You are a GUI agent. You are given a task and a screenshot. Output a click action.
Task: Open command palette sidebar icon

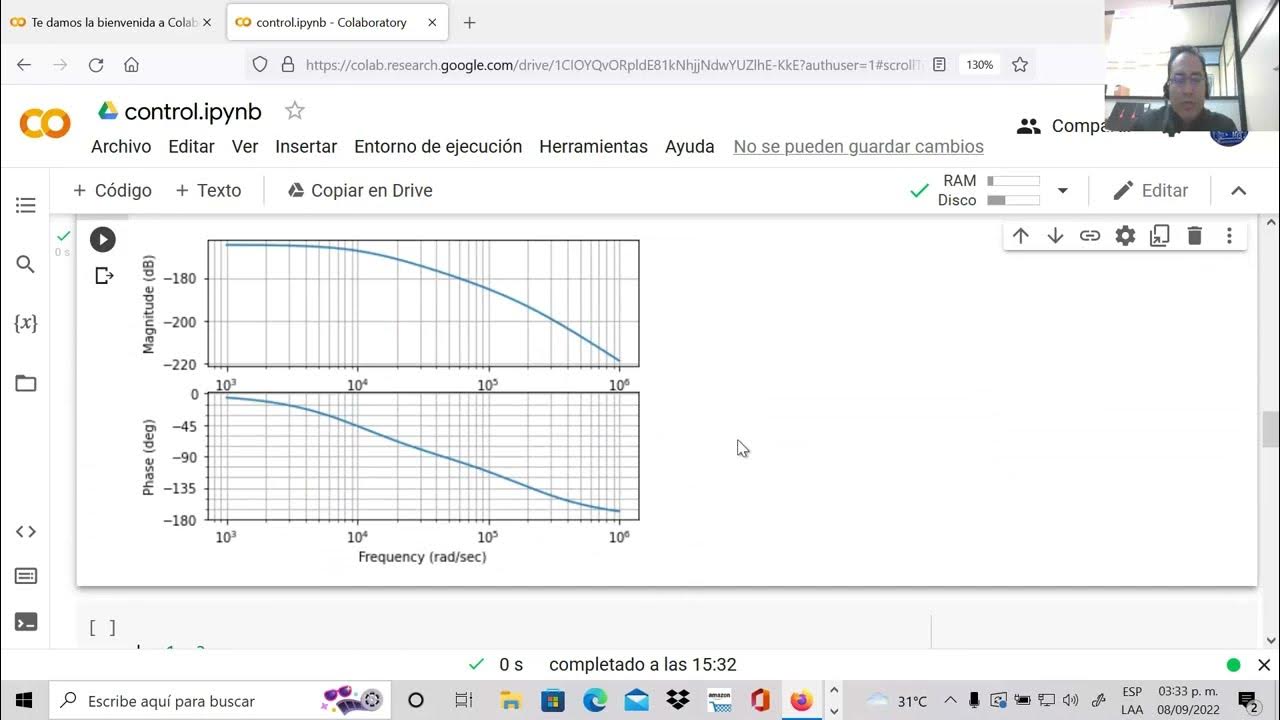click(x=26, y=576)
